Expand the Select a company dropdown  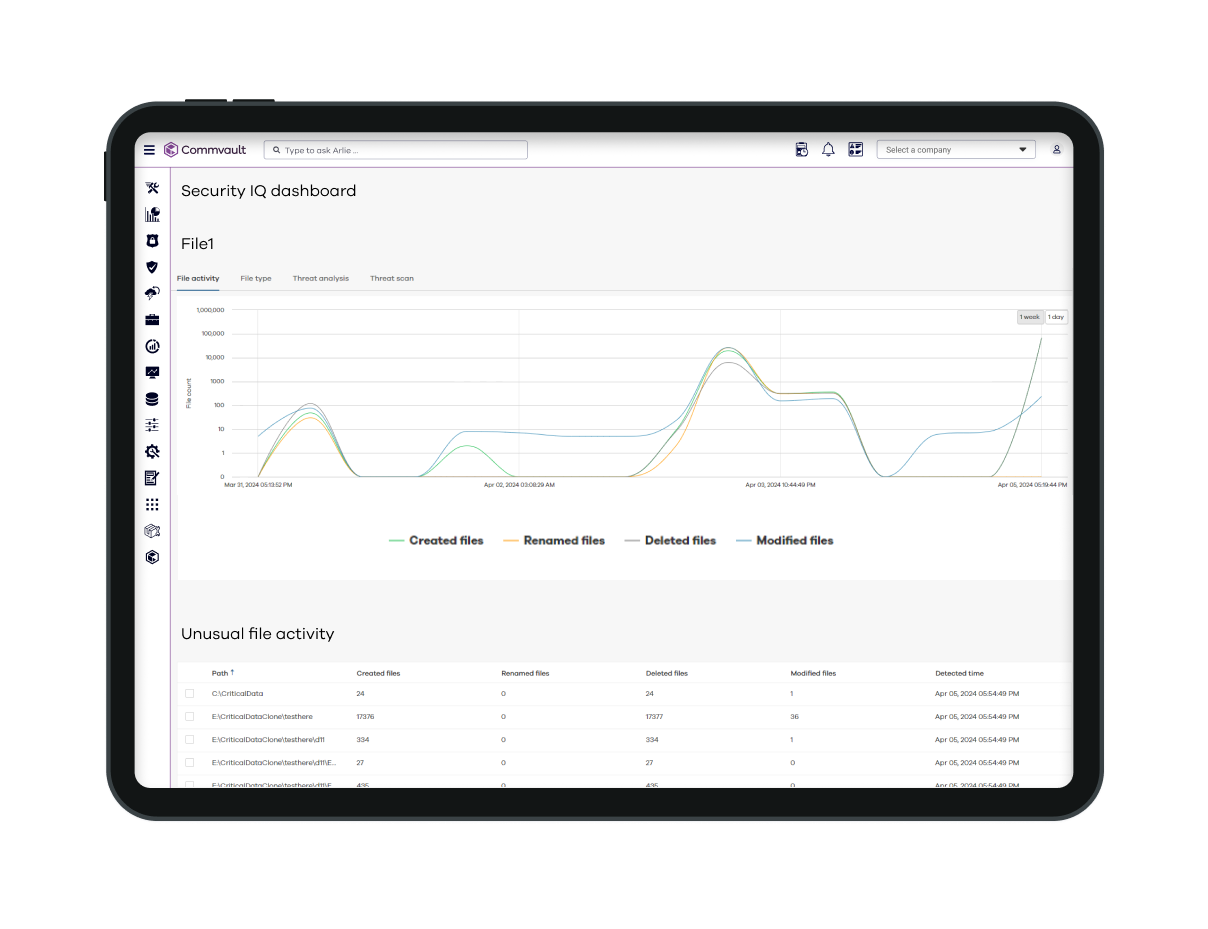click(955, 150)
